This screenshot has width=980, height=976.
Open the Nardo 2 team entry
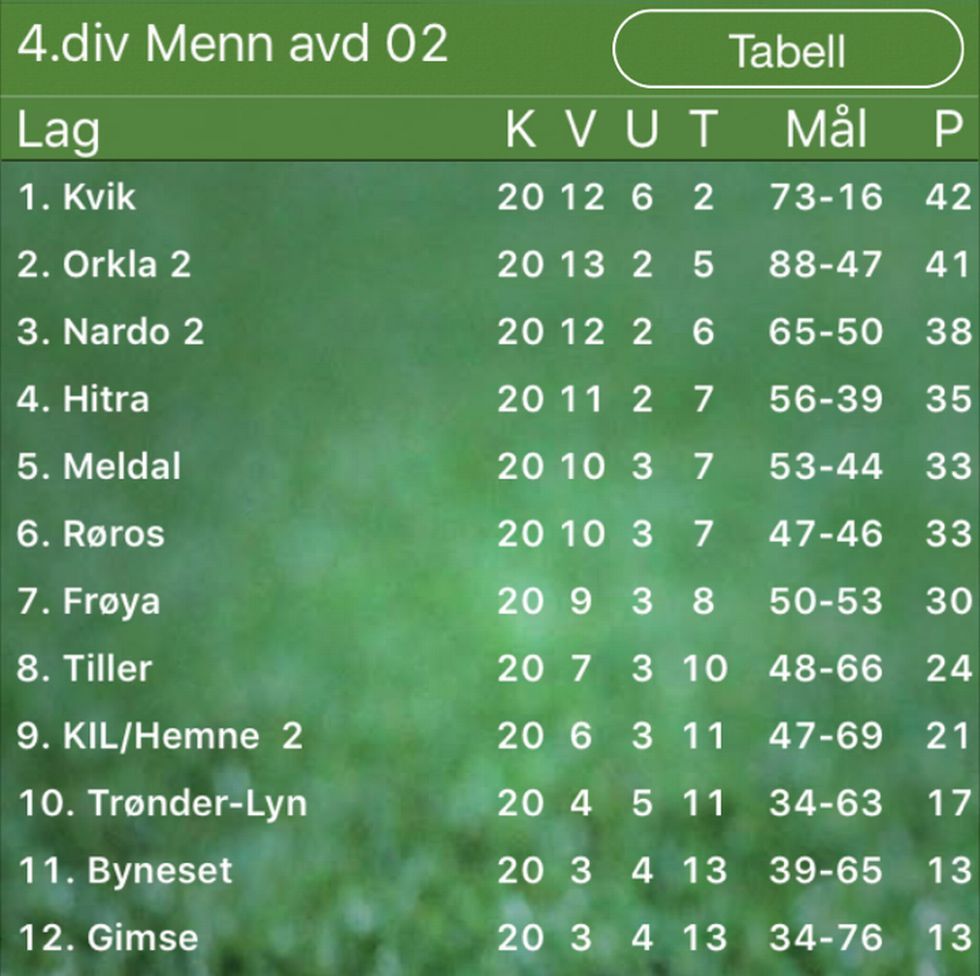(490, 331)
